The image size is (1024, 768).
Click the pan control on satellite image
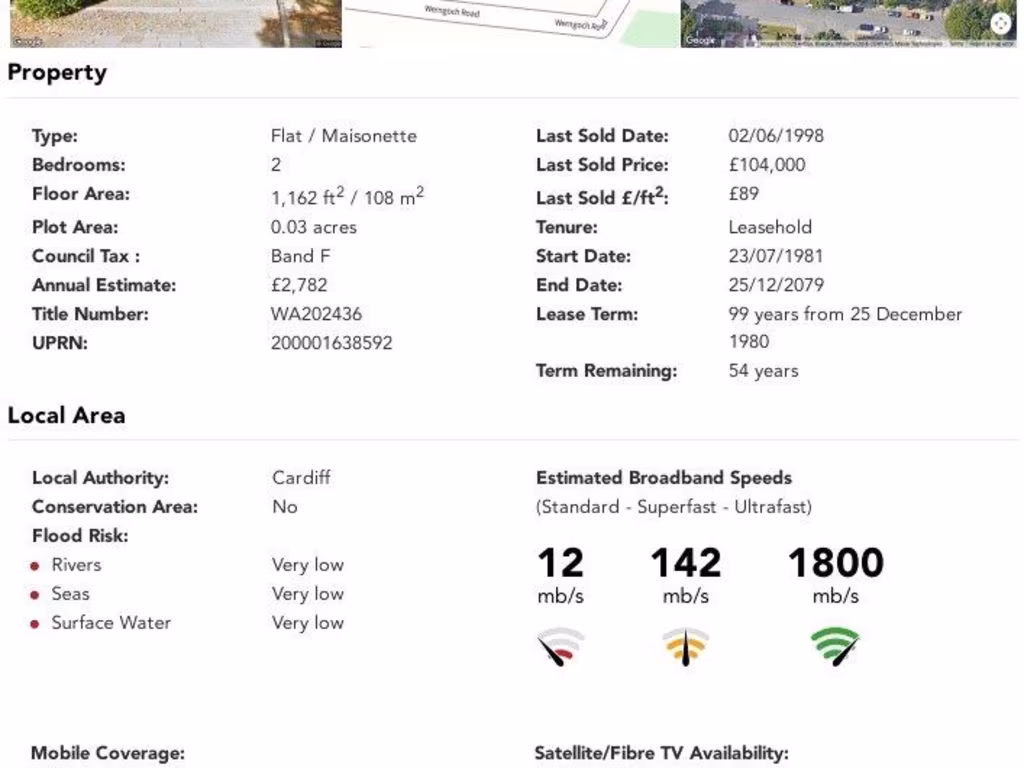pos(1001,24)
